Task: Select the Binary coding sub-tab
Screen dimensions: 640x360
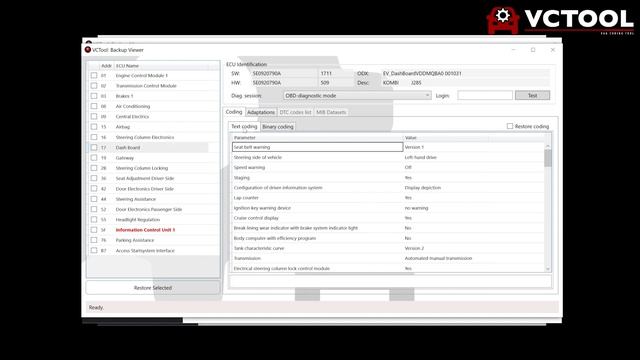Action: 278,127
